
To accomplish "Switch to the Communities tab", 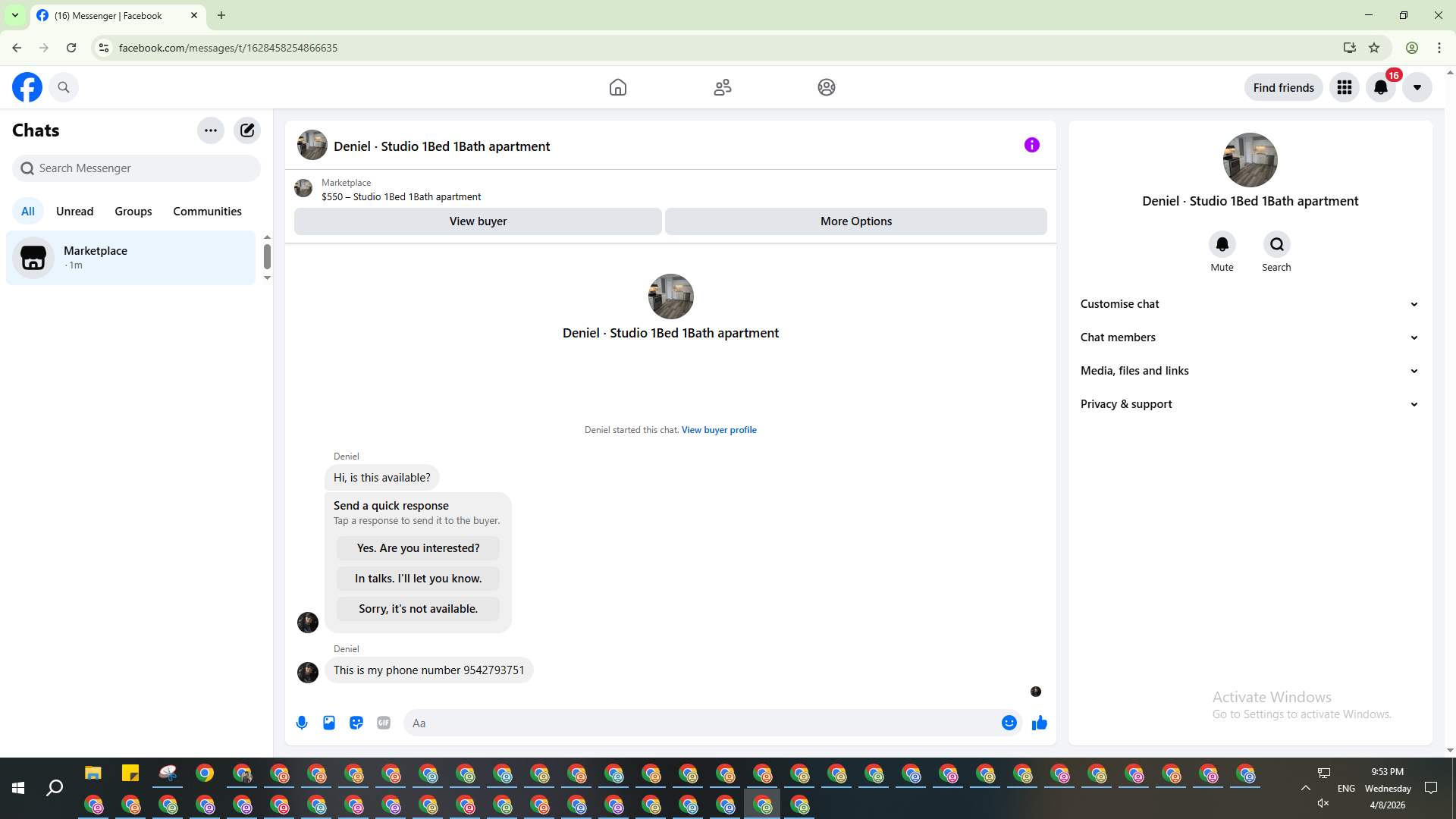I will pos(207,212).
